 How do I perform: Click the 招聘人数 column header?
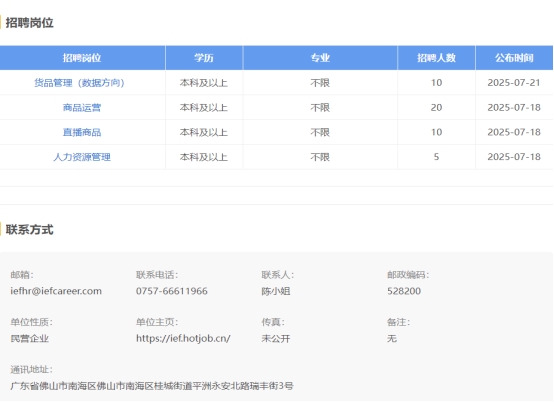(436, 58)
